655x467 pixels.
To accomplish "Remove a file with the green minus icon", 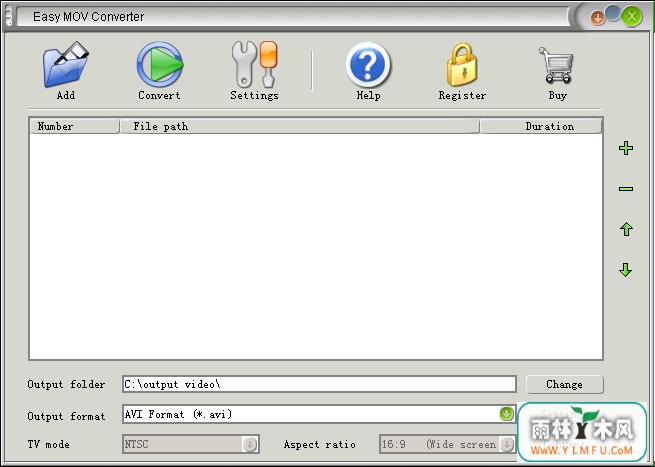I will point(626,189).
